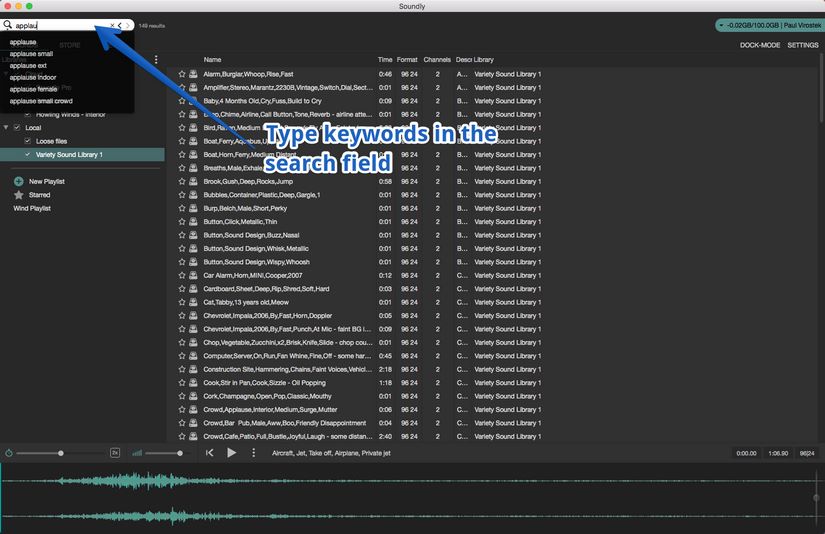
Task: Toggle the Loose files checkbox
Action: (28, 142)
